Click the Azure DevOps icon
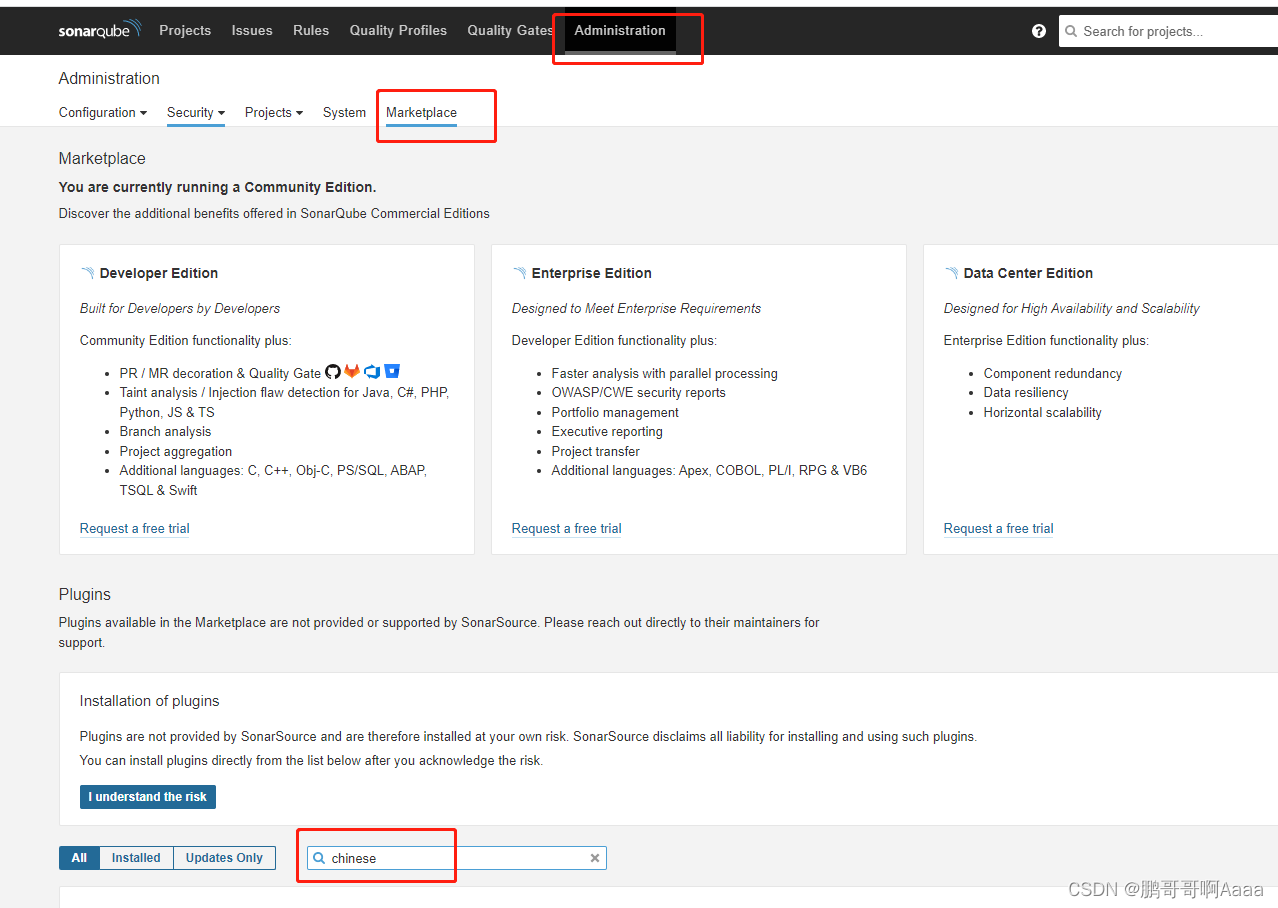 [x=372, y=372]
